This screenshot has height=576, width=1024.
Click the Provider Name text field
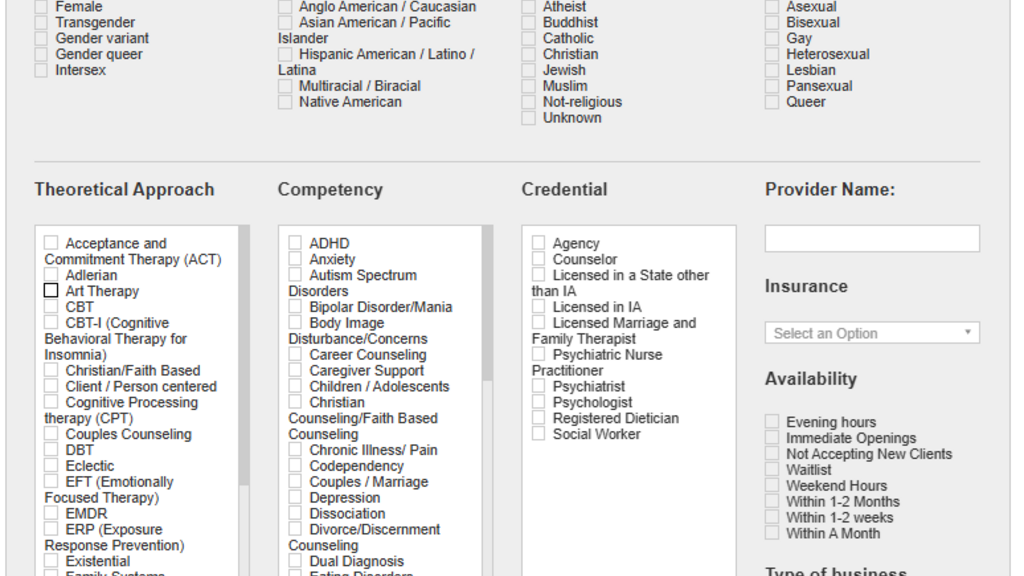872,238
